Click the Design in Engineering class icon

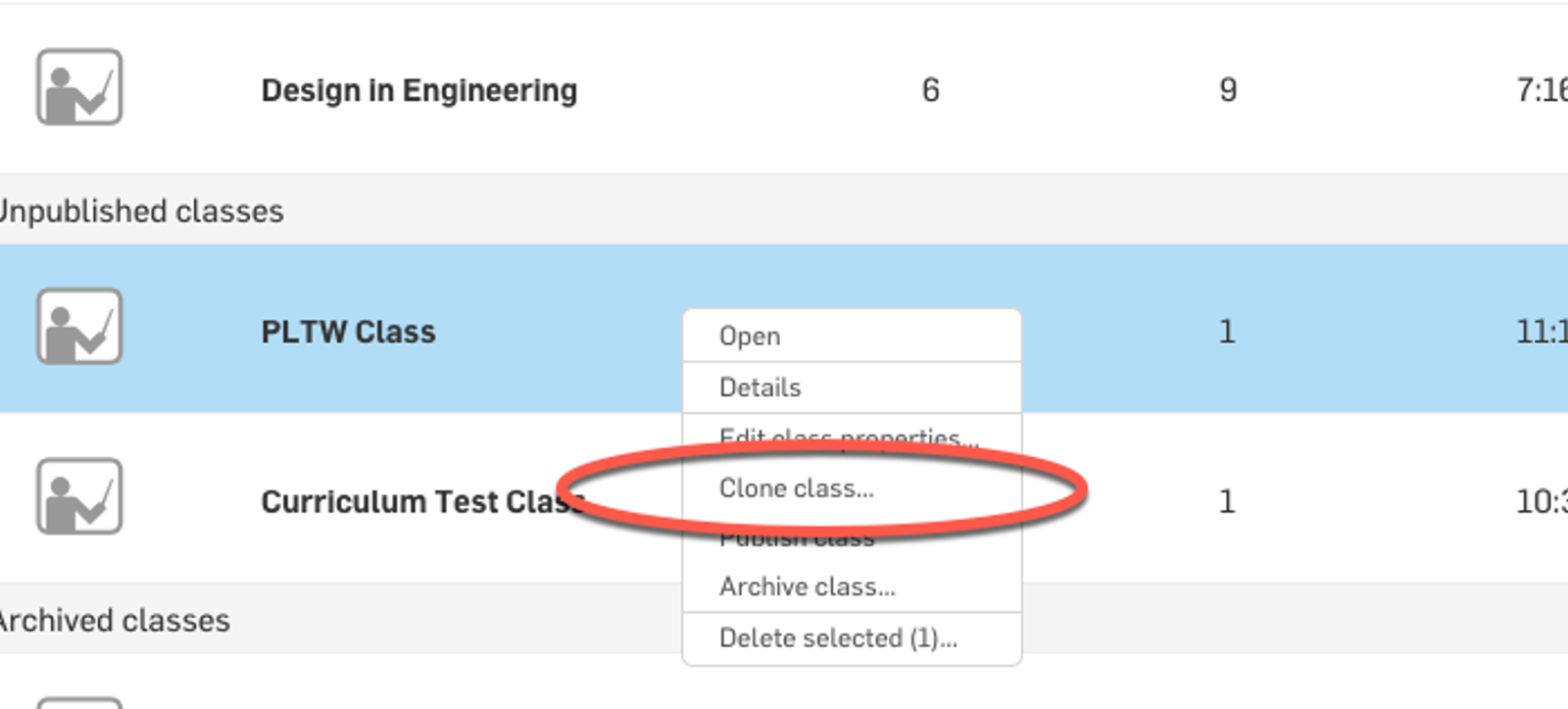pyautogui.click(x=79, y=87)
